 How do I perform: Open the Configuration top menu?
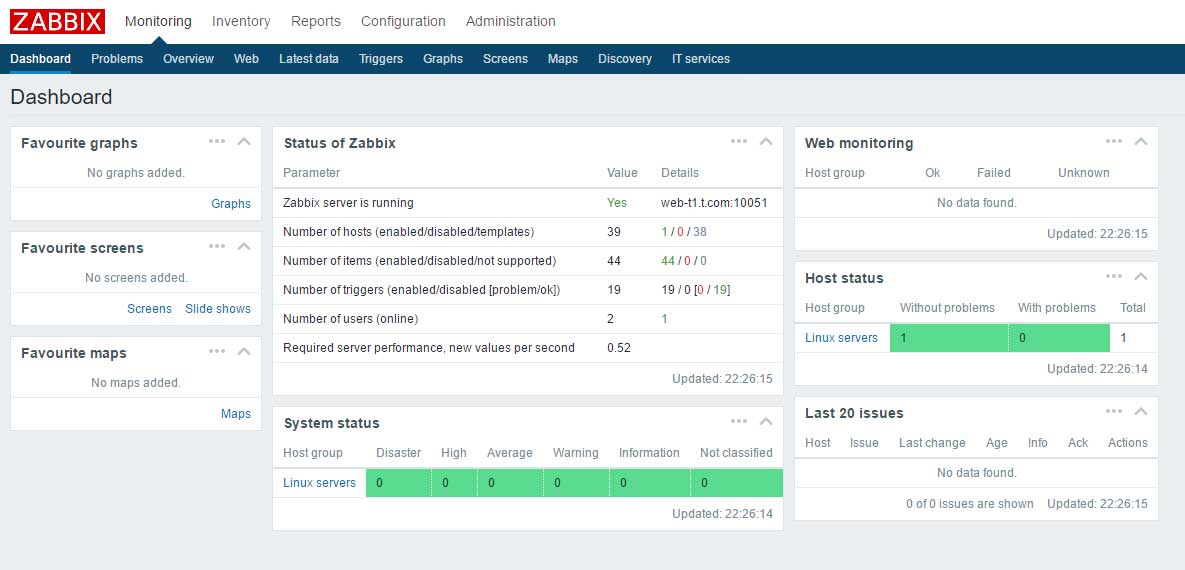coord(403,21)
